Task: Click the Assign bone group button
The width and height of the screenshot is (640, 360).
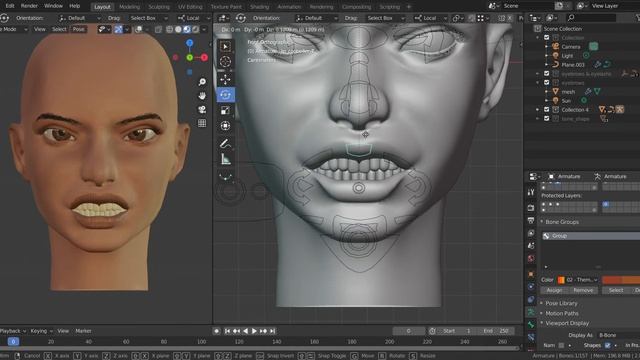Action: (554, 290)
